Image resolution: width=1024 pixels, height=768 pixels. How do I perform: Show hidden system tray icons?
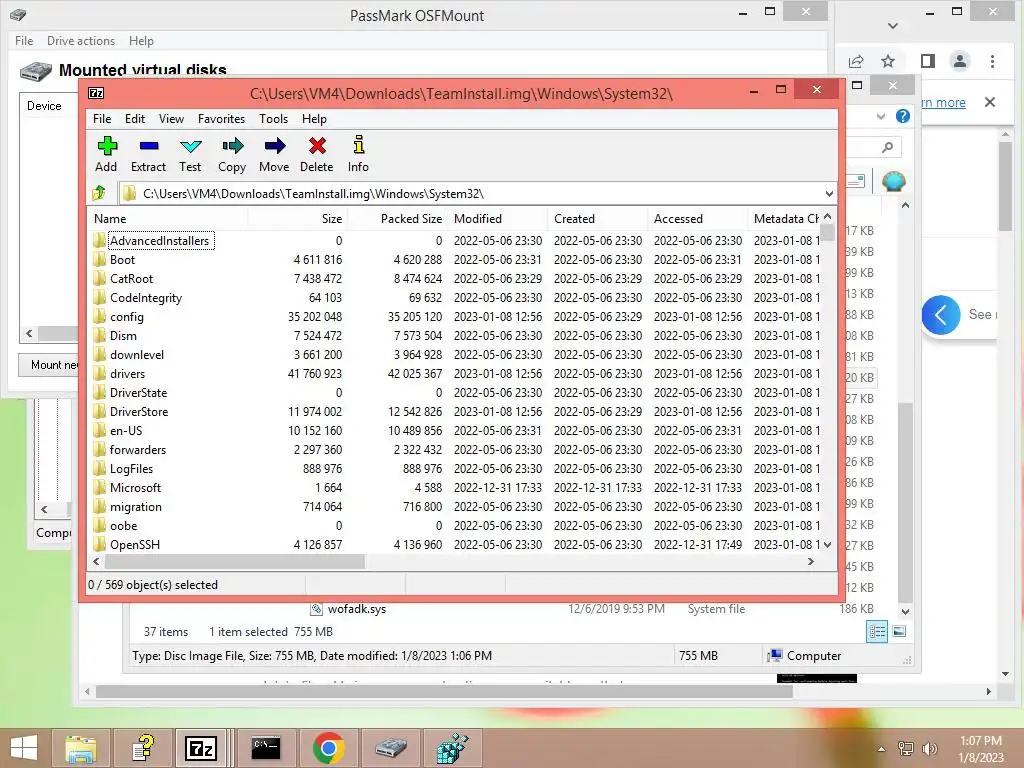[881, 749]
